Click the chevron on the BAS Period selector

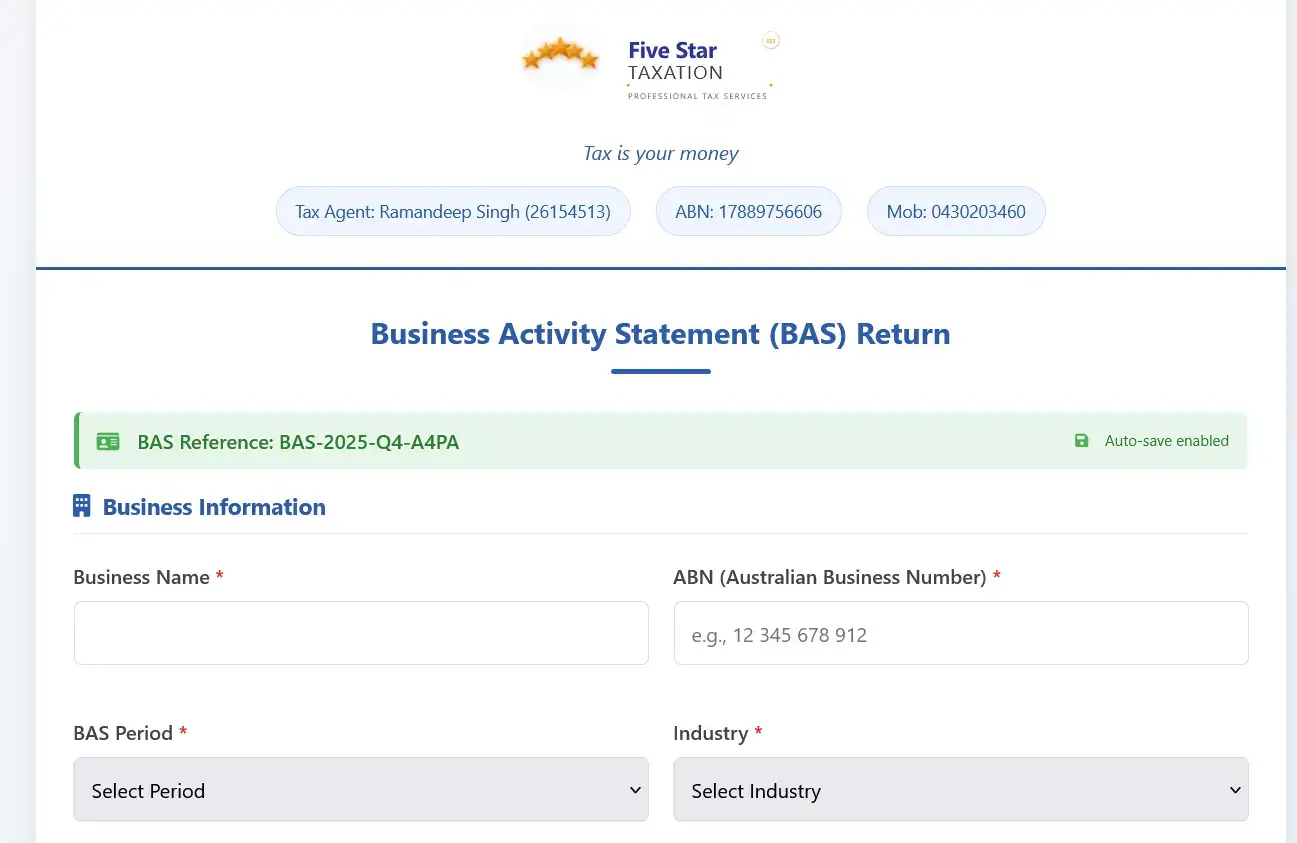634,789
